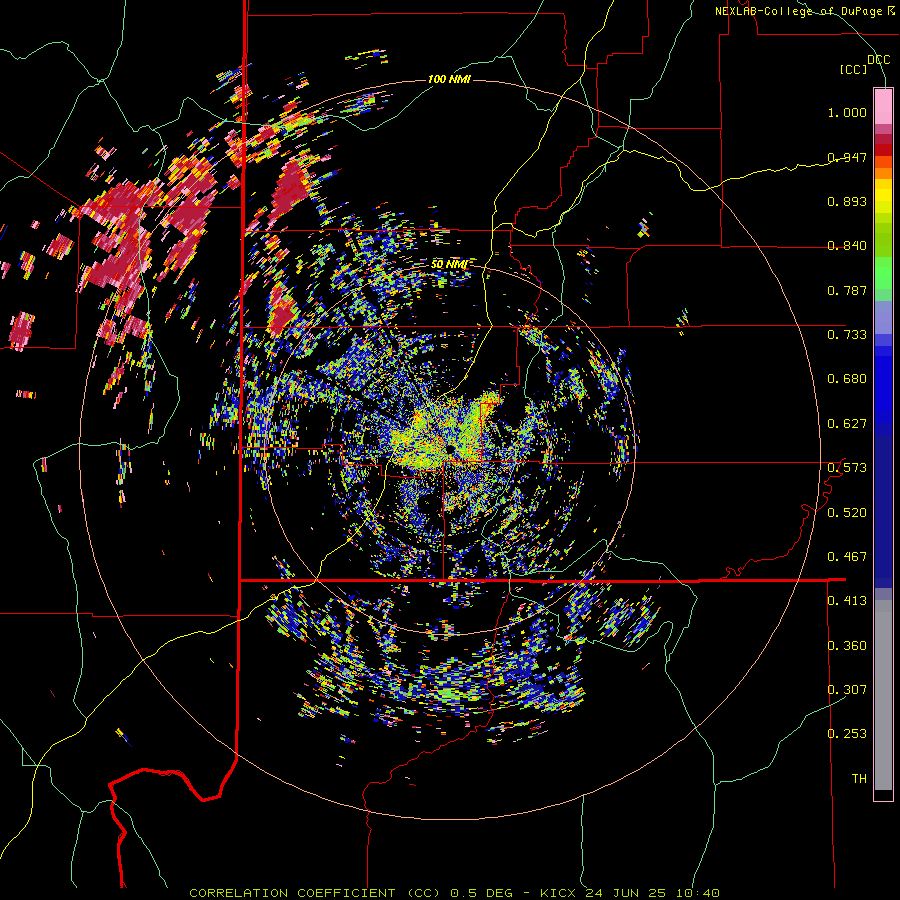This screenshot has height=900, width=900.
Task: Click the 0.573 scale value
Action: 847,467
